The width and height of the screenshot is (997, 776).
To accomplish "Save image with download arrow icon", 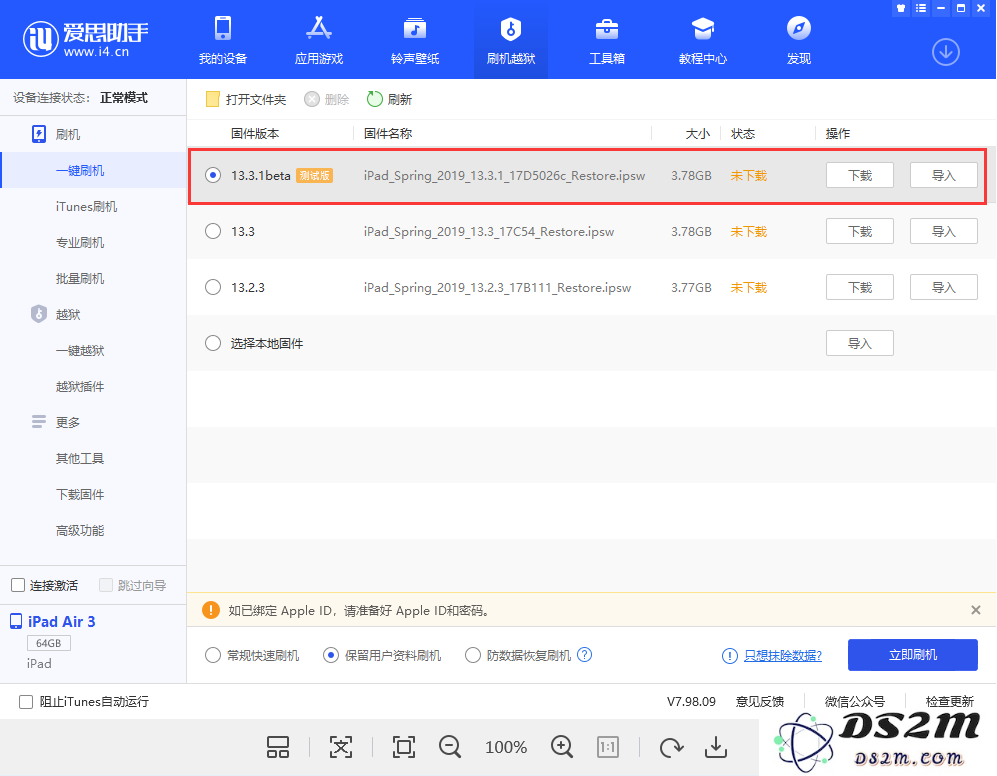I will 716,747.
